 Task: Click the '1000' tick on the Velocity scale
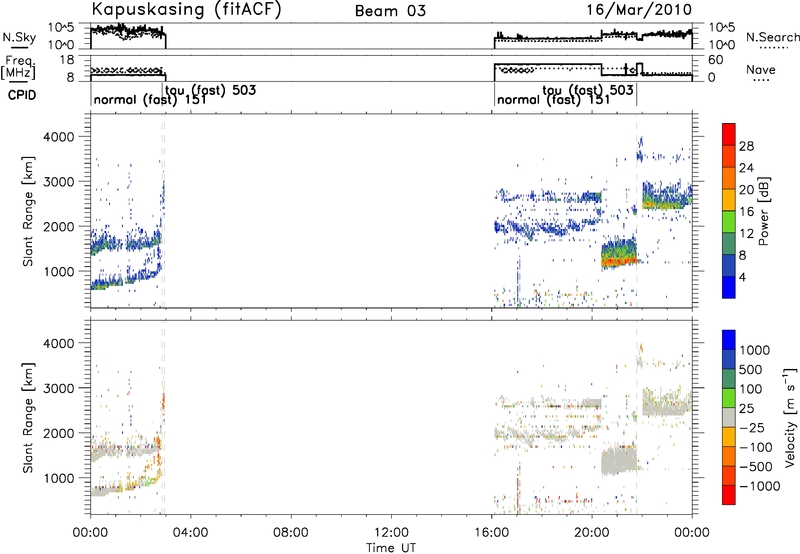click(x=755, y=350)
